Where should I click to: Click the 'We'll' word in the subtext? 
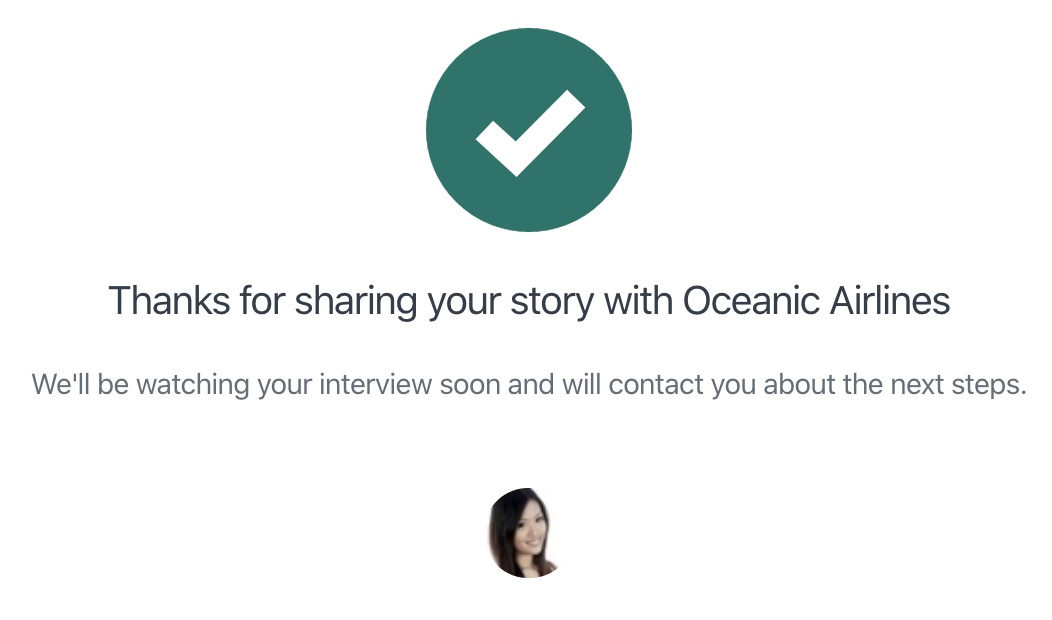(x=60, y=384)
